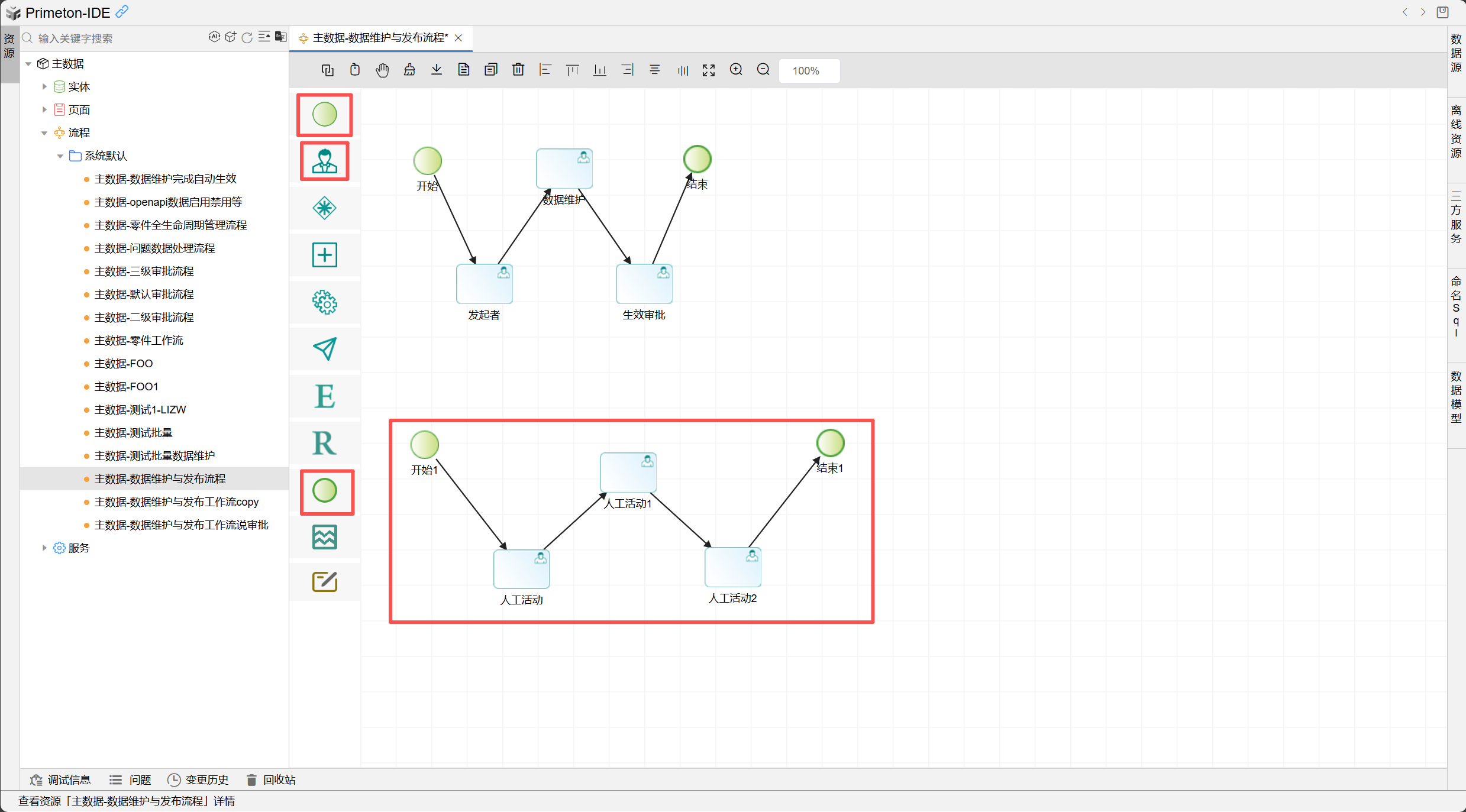Click the align left toolbar icon
The width and height of the screenshot is (1466, 812).
(x=545, y=70)
